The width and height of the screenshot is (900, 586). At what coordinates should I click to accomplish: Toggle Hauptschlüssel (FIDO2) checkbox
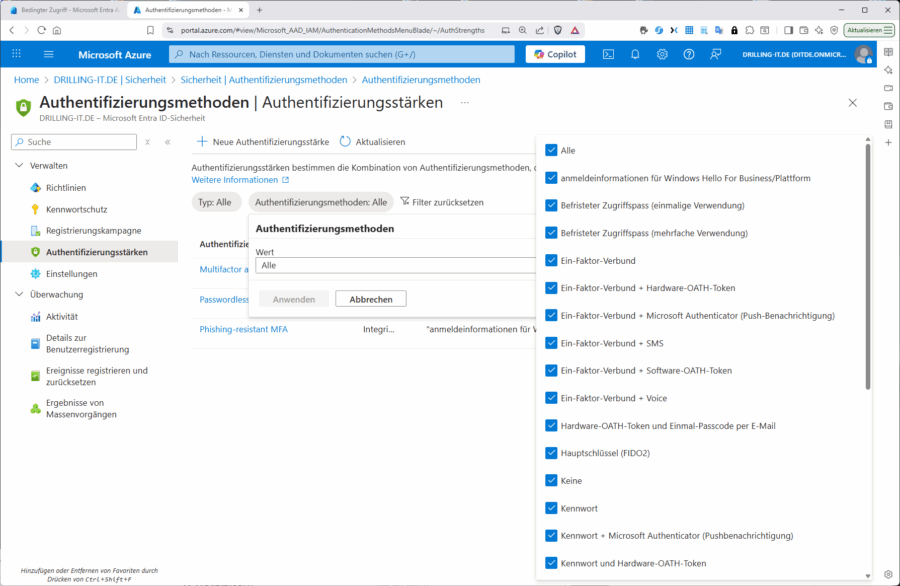(551, 453)
